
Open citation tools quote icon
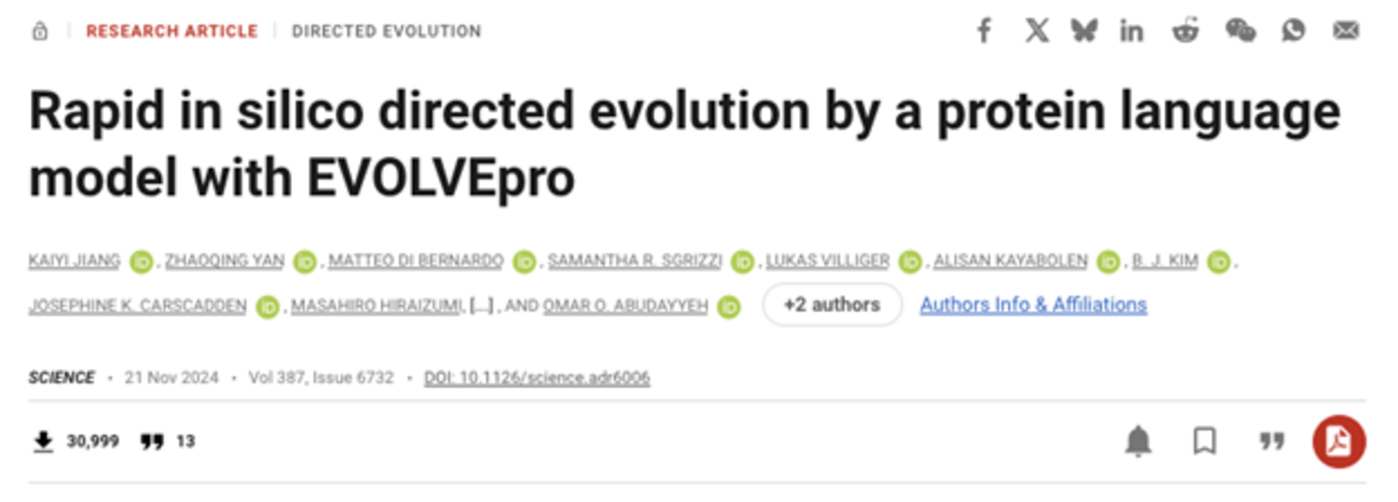point(1271,441)
